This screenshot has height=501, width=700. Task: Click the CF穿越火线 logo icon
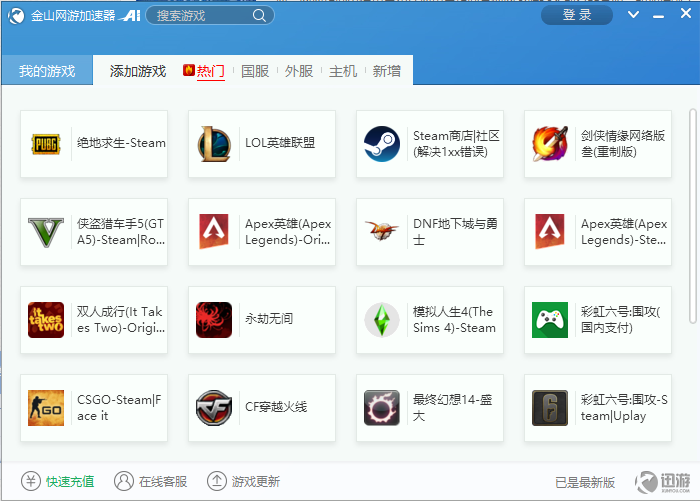tap(214, 408)
